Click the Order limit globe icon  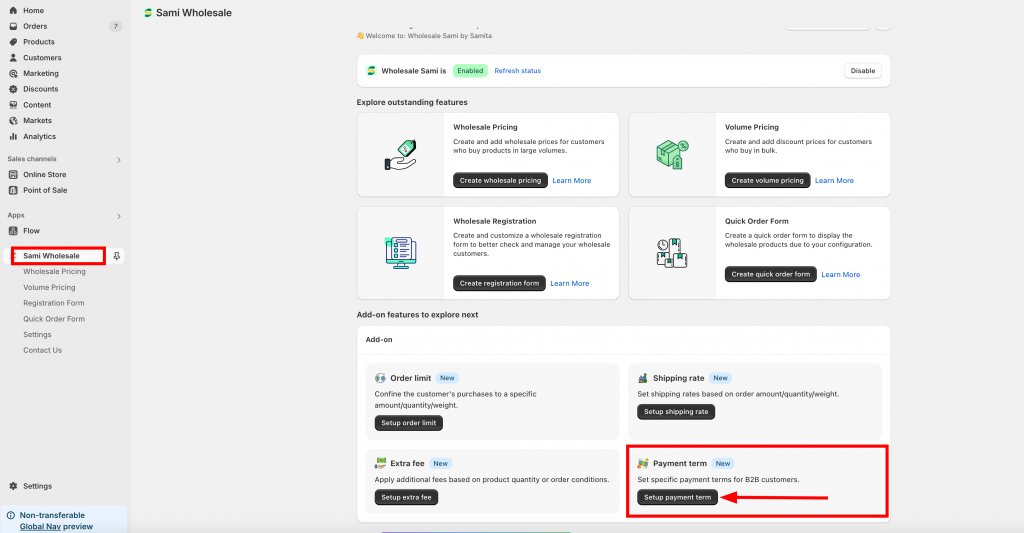[x=380, y=378]
